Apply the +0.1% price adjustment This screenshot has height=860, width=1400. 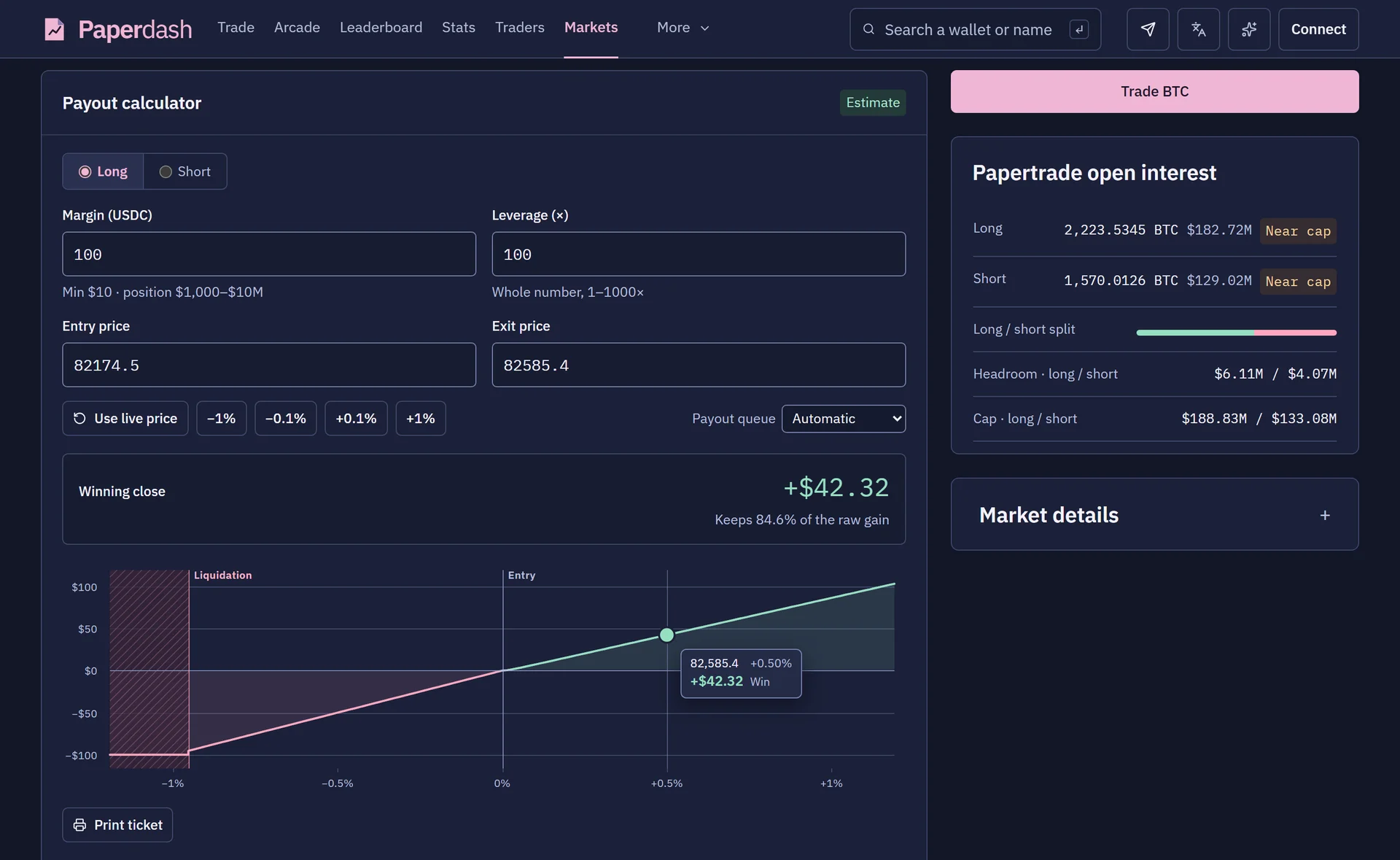356,418
